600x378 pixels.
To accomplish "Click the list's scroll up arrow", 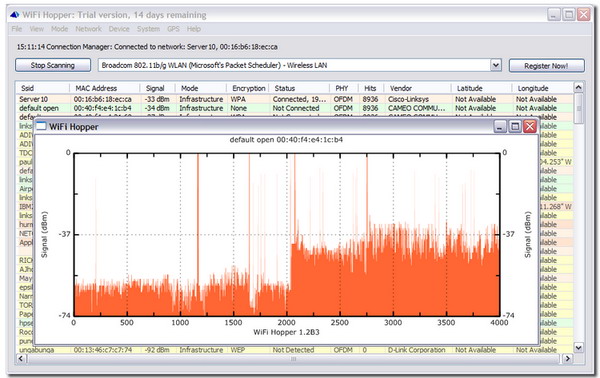I will [x=579, y=87].
